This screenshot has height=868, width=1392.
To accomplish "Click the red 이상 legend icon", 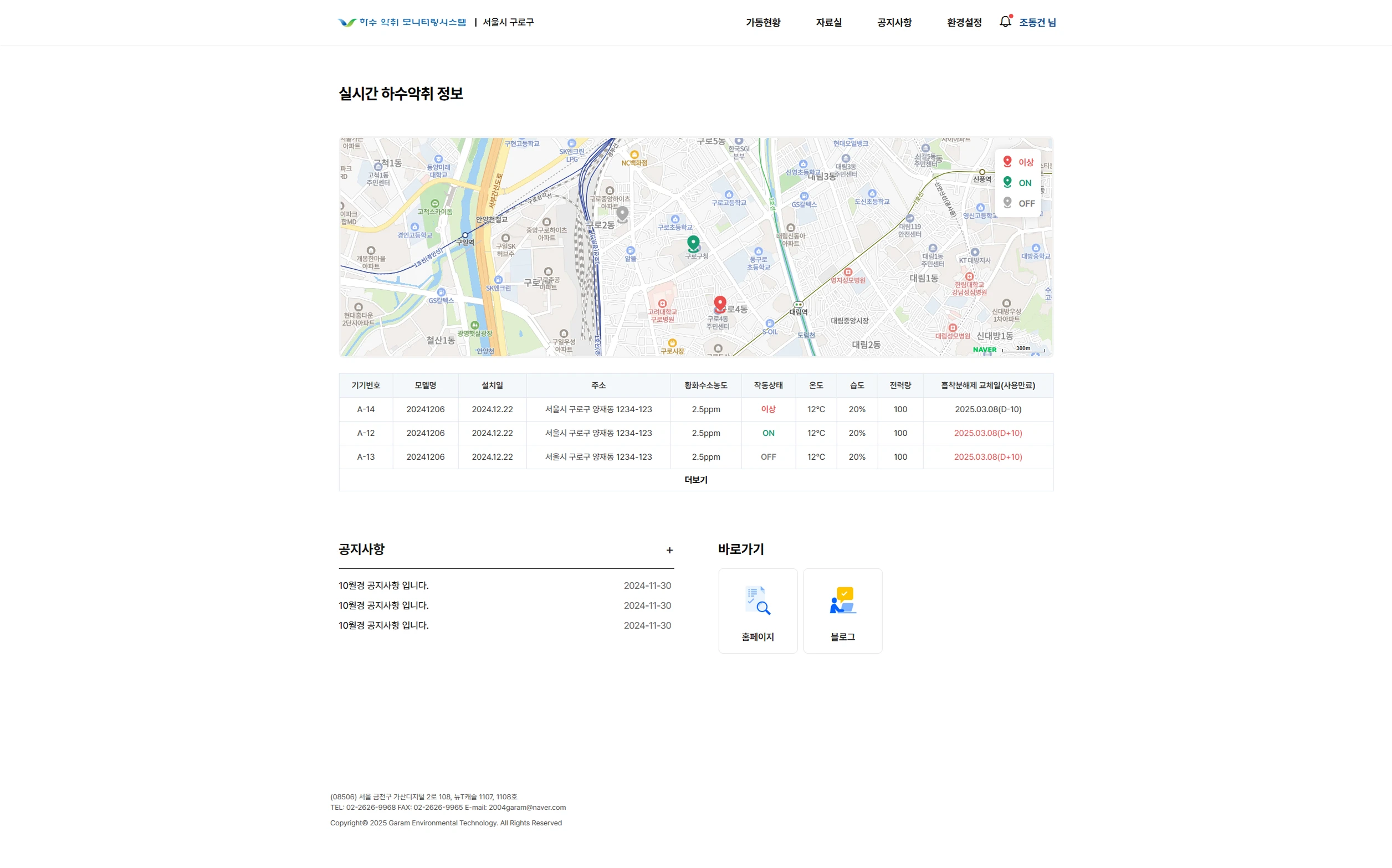I will 1007,162.
